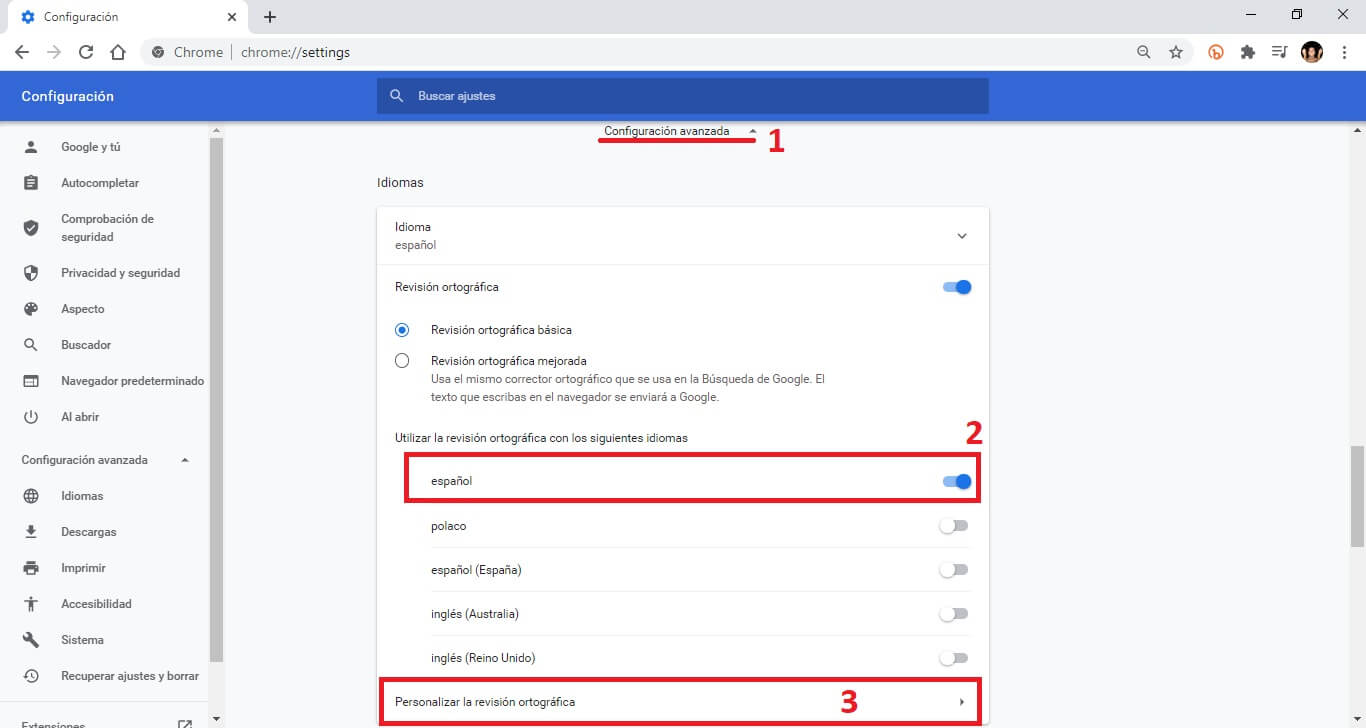Click the Descargas download icon
1366x728 pixels.
31,532
